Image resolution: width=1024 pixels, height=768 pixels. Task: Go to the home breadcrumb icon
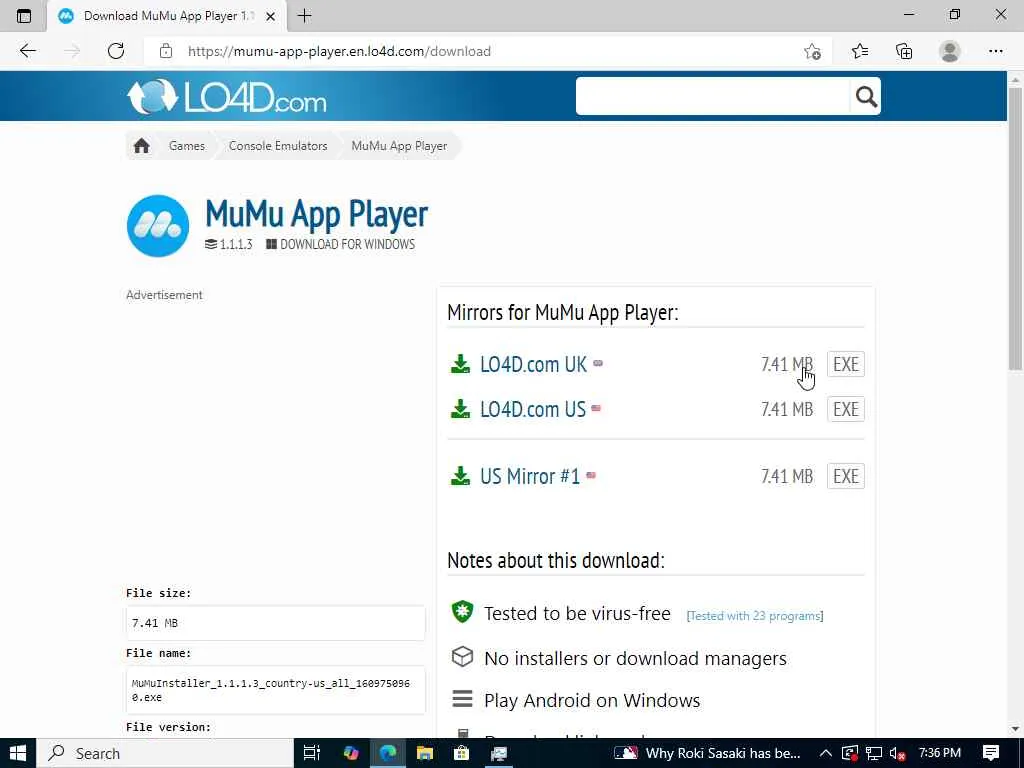[x=141, y=146]
